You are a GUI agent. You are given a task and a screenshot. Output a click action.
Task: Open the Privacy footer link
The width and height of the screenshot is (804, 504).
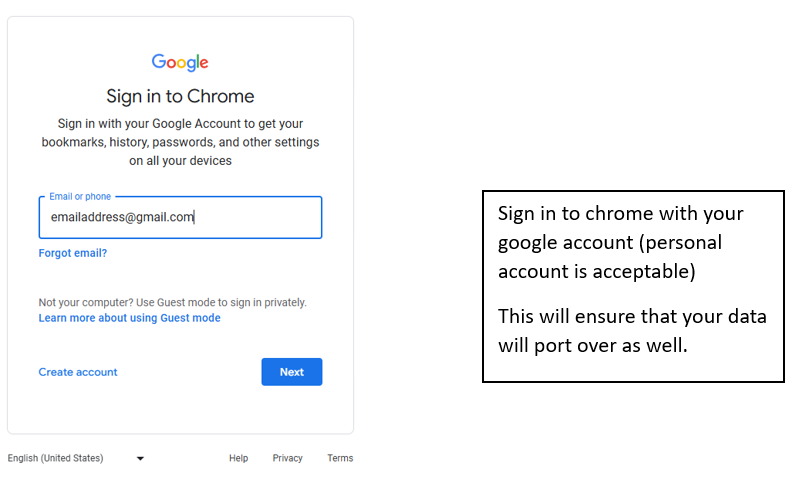click(288, 458)
